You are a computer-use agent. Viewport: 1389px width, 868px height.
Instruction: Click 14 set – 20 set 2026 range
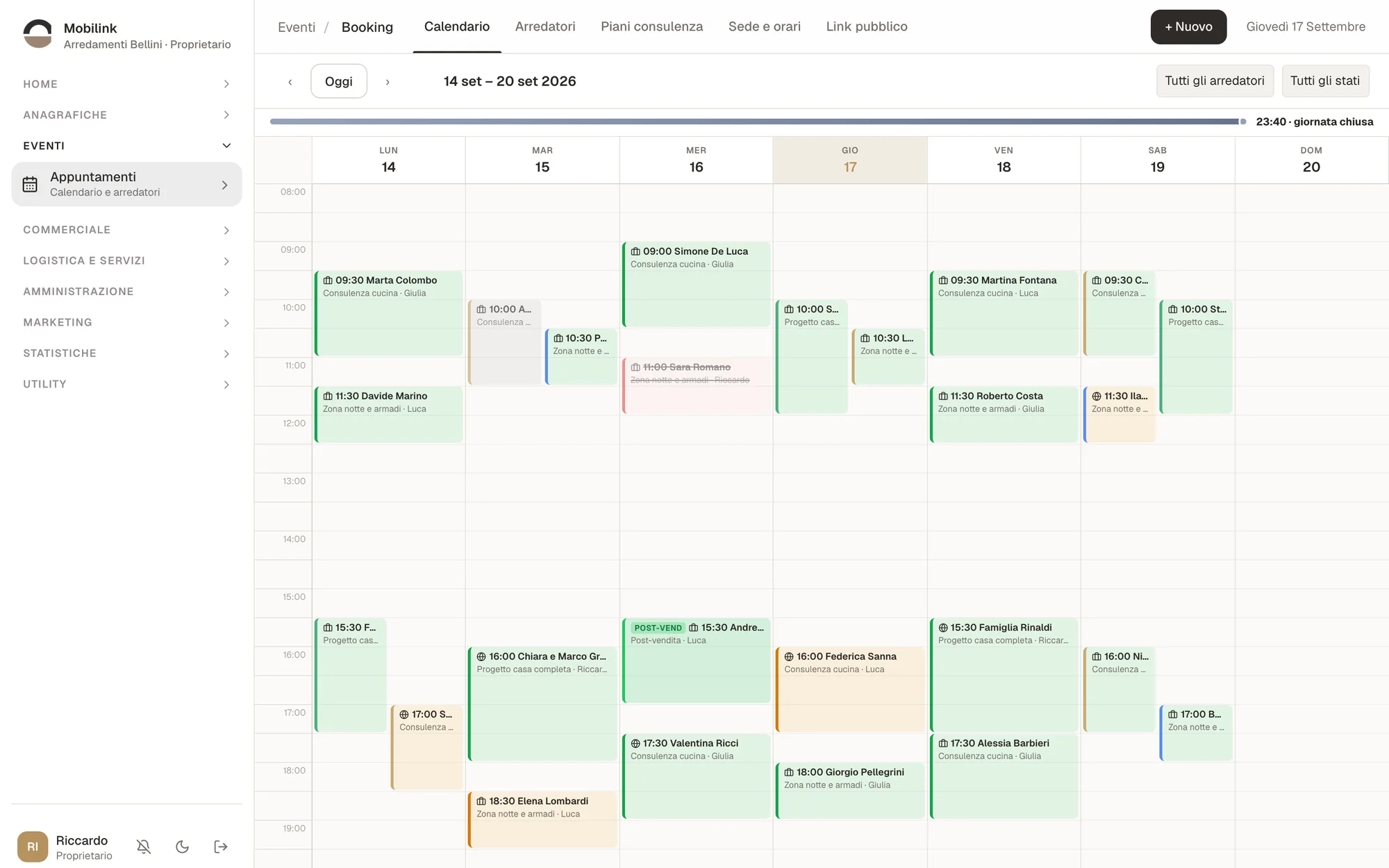pyautogui.click(x=510, y=81)
